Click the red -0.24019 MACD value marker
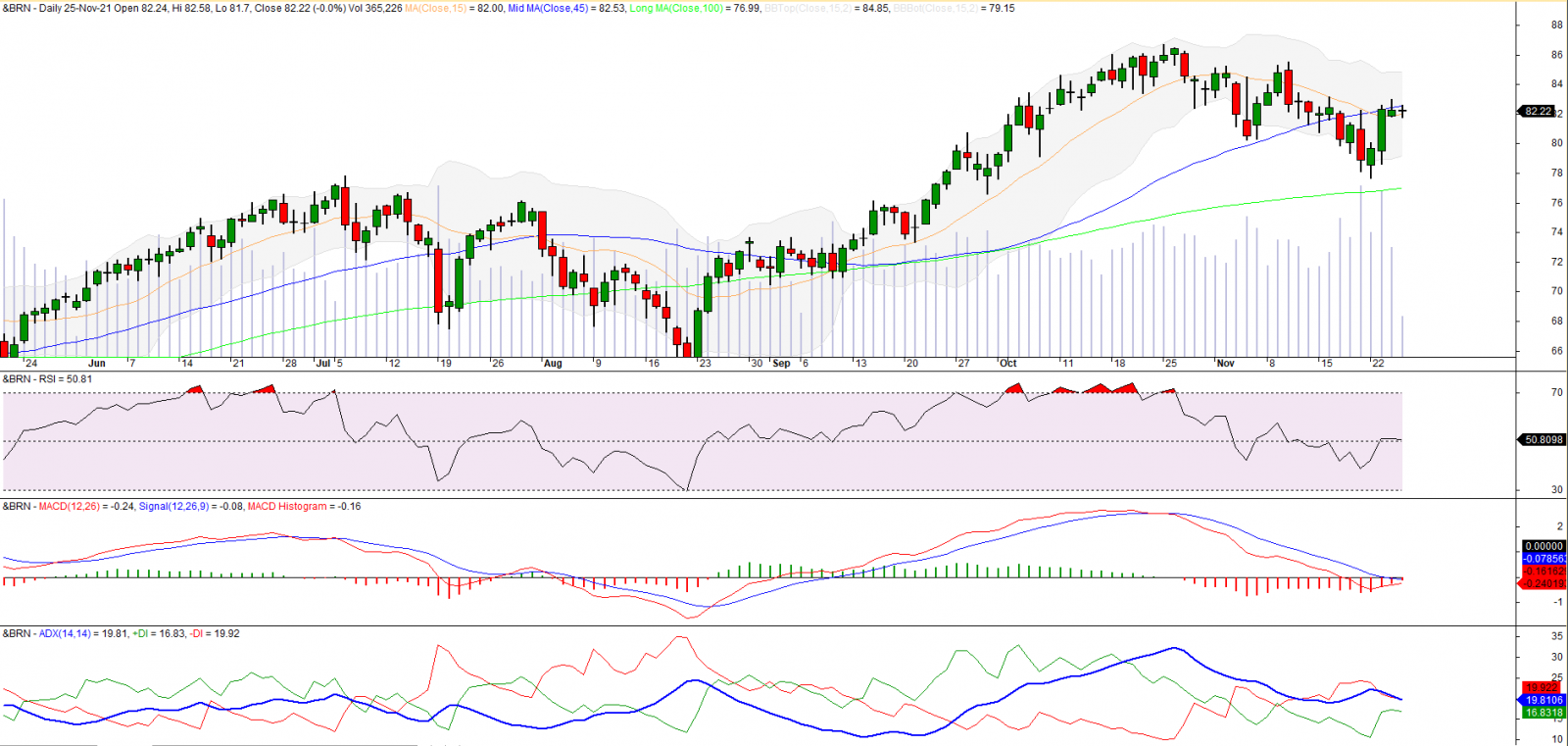The width and height of the screenshot is (1568, 746). tap(1543, 583)
